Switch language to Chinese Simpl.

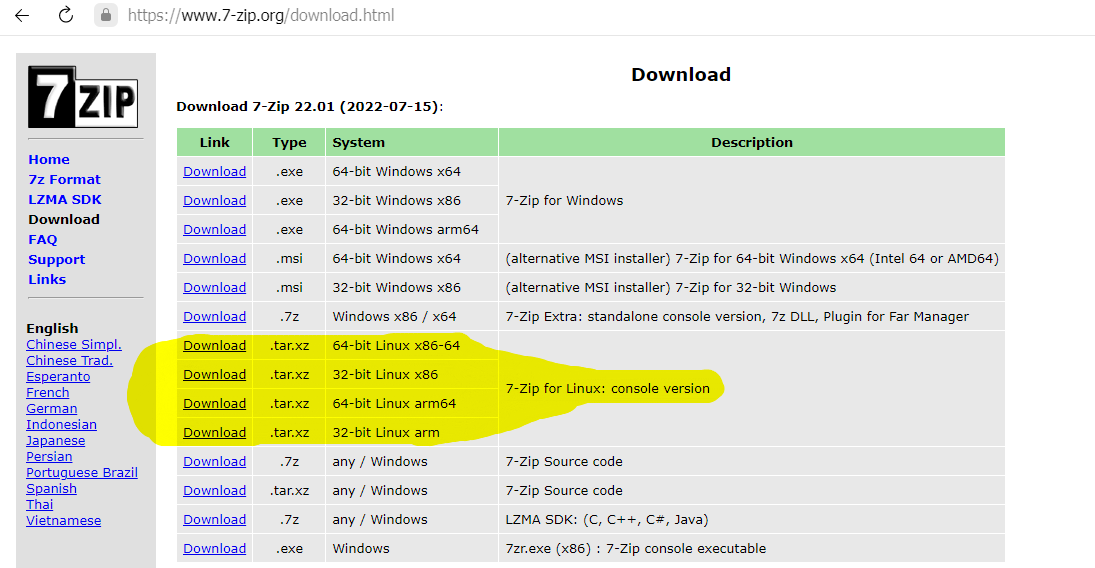74,344
